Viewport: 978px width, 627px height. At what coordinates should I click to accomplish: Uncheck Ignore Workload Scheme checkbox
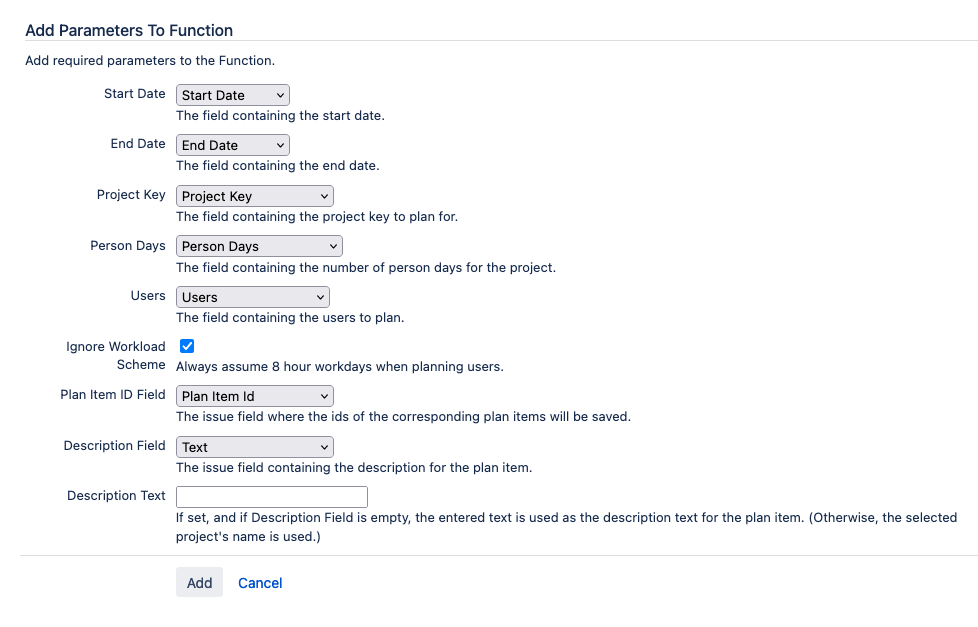186,346
